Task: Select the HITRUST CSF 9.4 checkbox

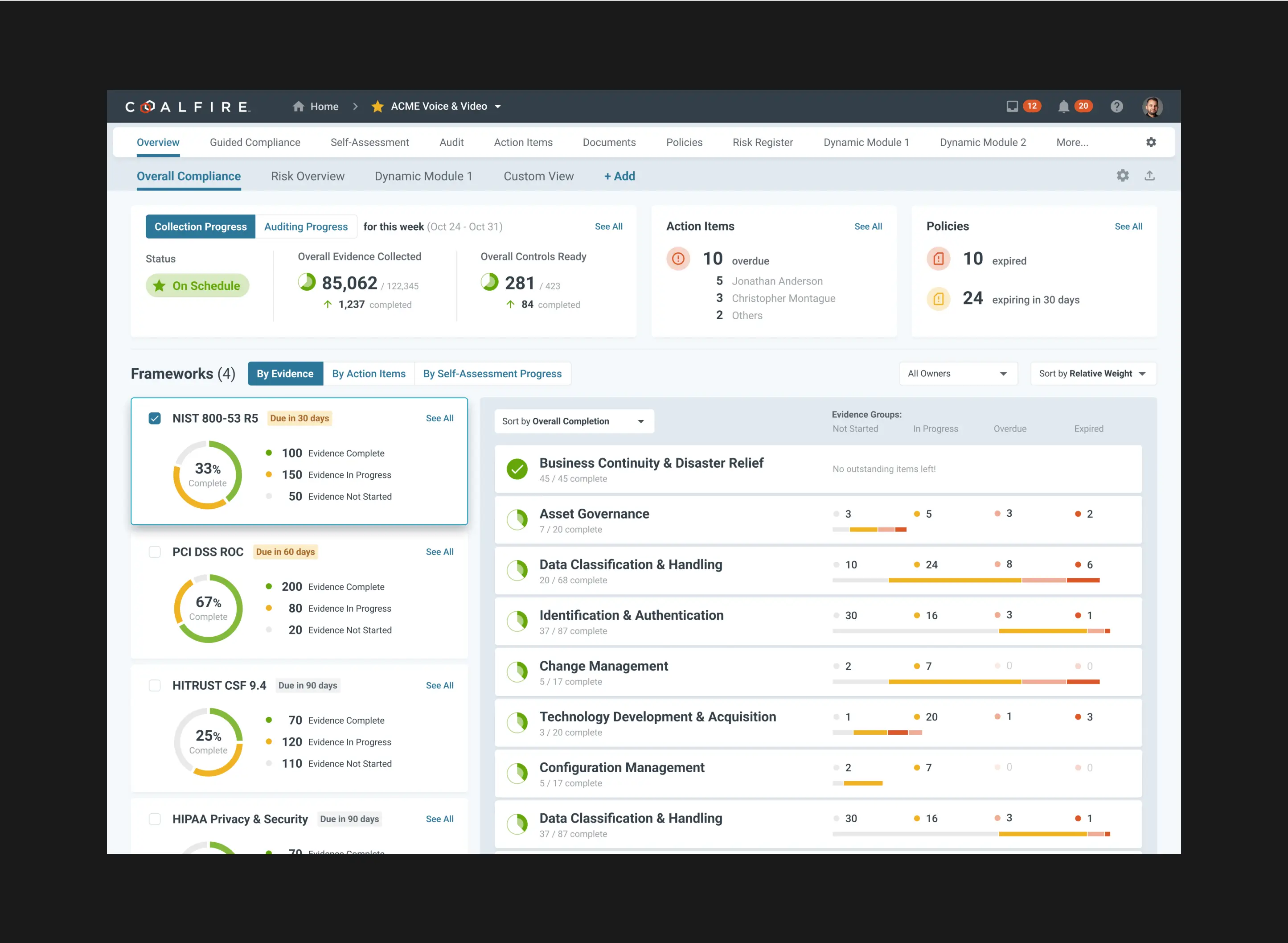Action: (155, 686)
